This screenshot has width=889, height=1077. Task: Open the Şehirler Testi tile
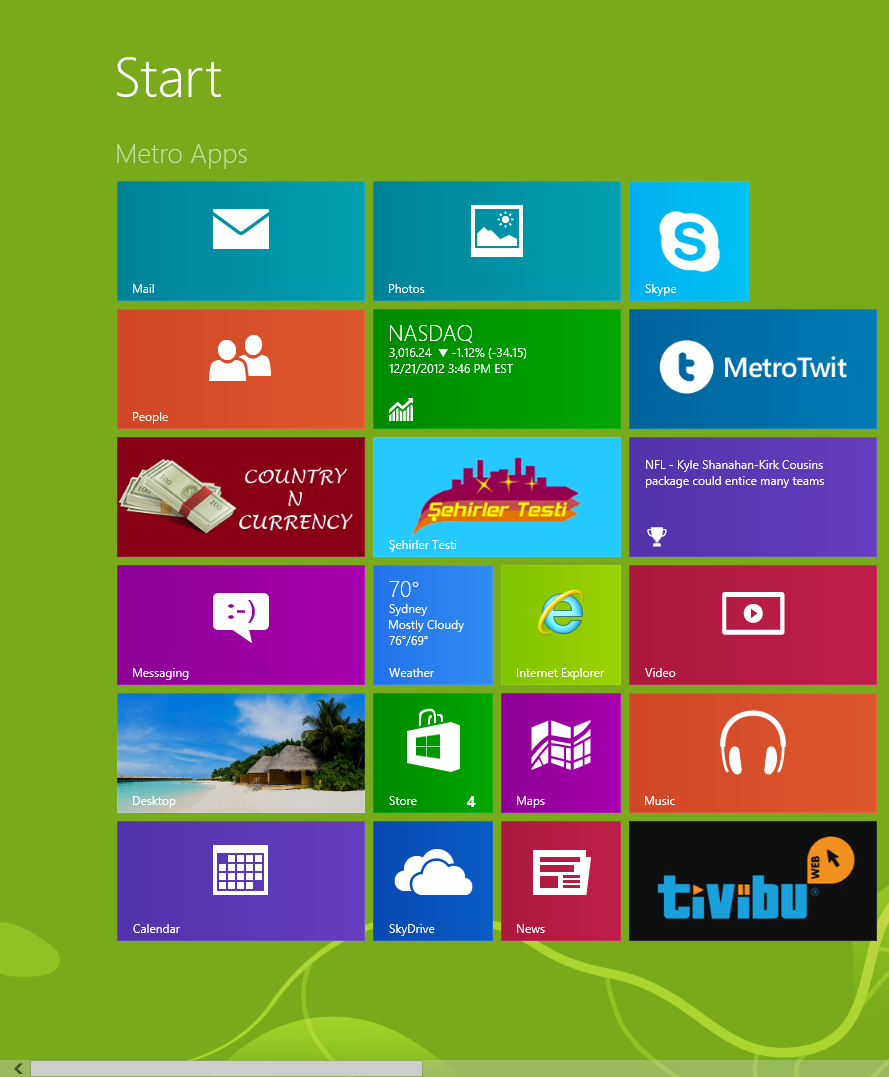click(497, 497)
